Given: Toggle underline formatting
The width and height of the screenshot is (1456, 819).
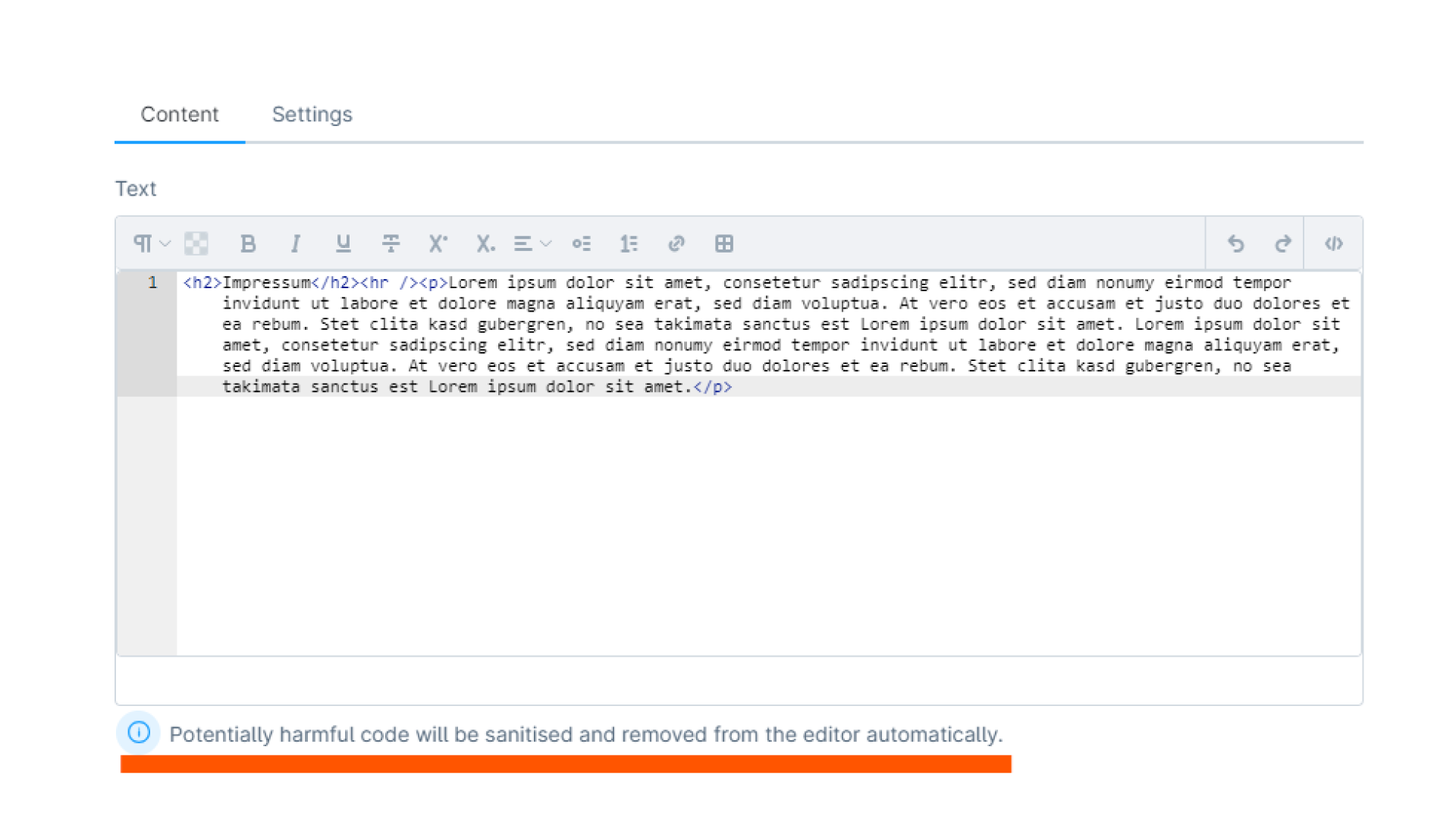Looking at the screenshot, I should pyautogui.click(x=343, y=243).
